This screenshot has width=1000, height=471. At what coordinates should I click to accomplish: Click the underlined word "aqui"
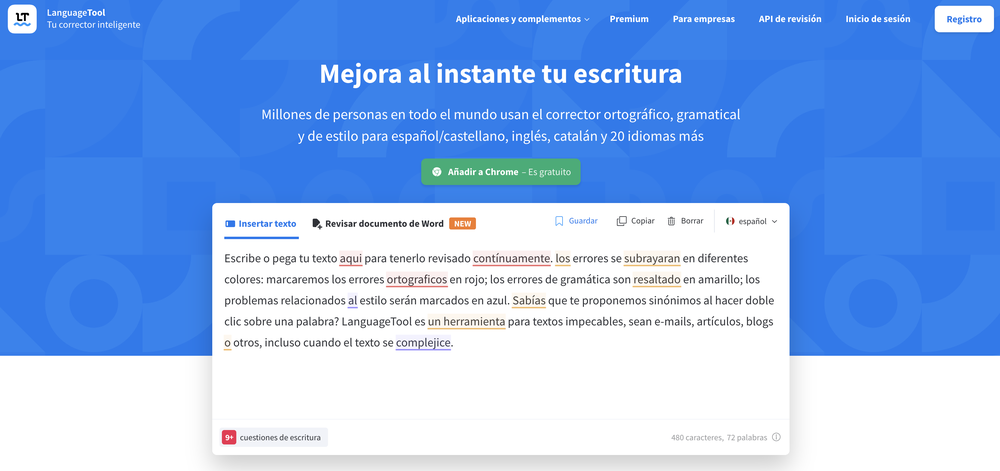[x=351, y=259]
